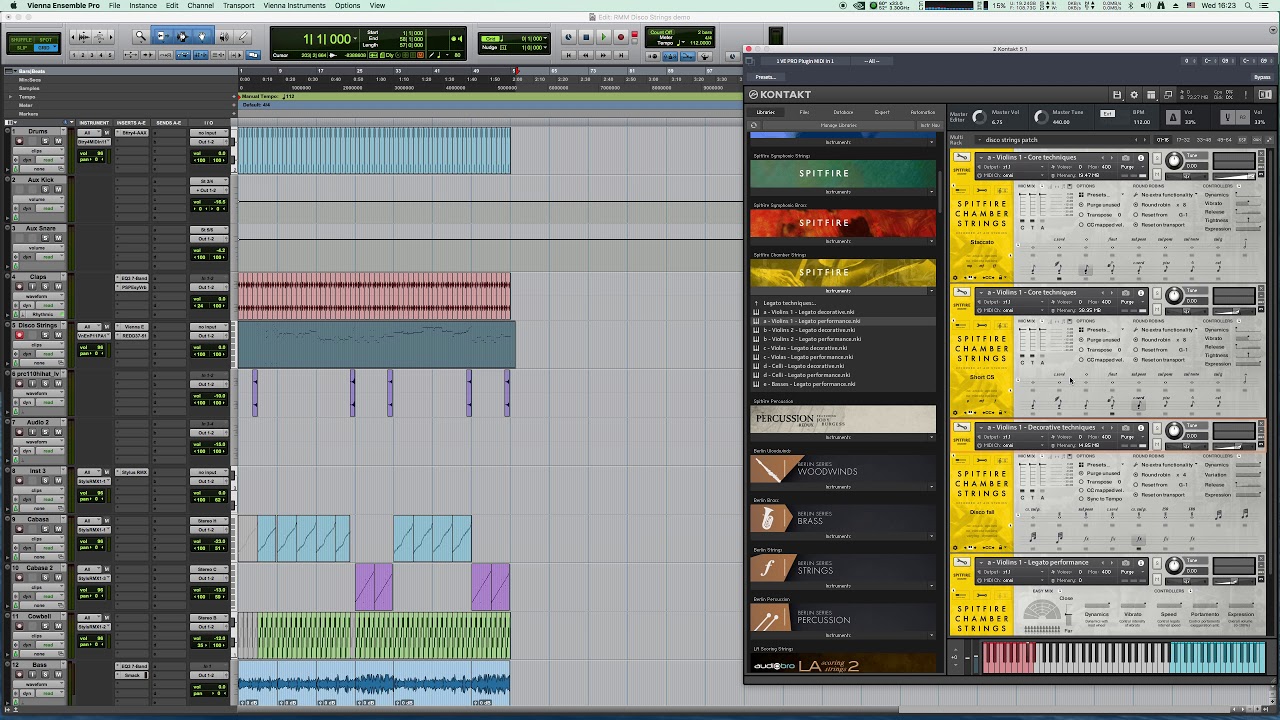Screen dimensions: 1280x720
Task: Open wrench edit icon of first Violins 1 Core techniques
Action: 961,157
